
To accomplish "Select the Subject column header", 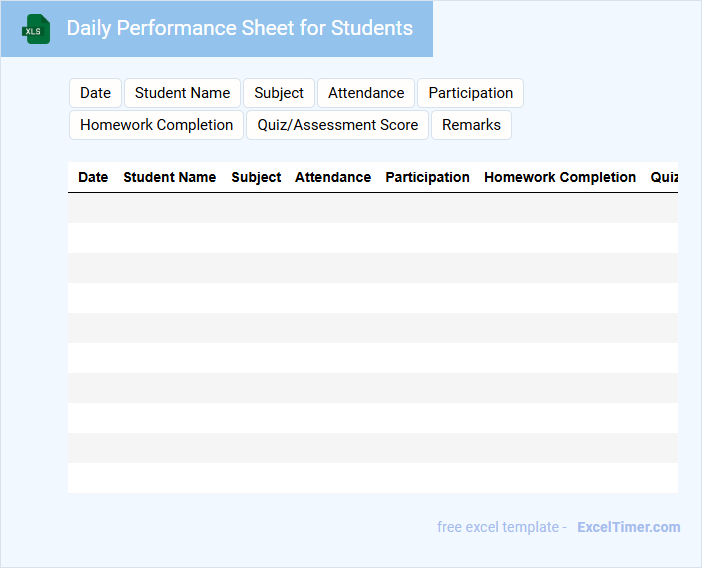I will pyautogui.click(x=256, y=177).
